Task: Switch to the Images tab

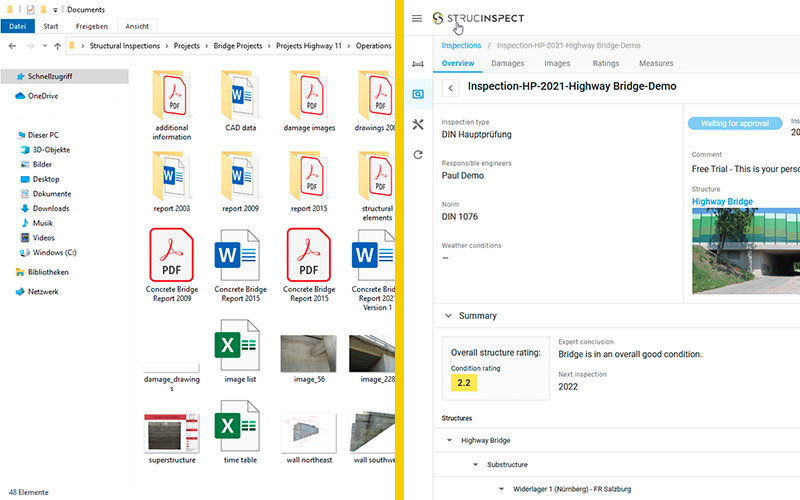Action: coord(557,63)
